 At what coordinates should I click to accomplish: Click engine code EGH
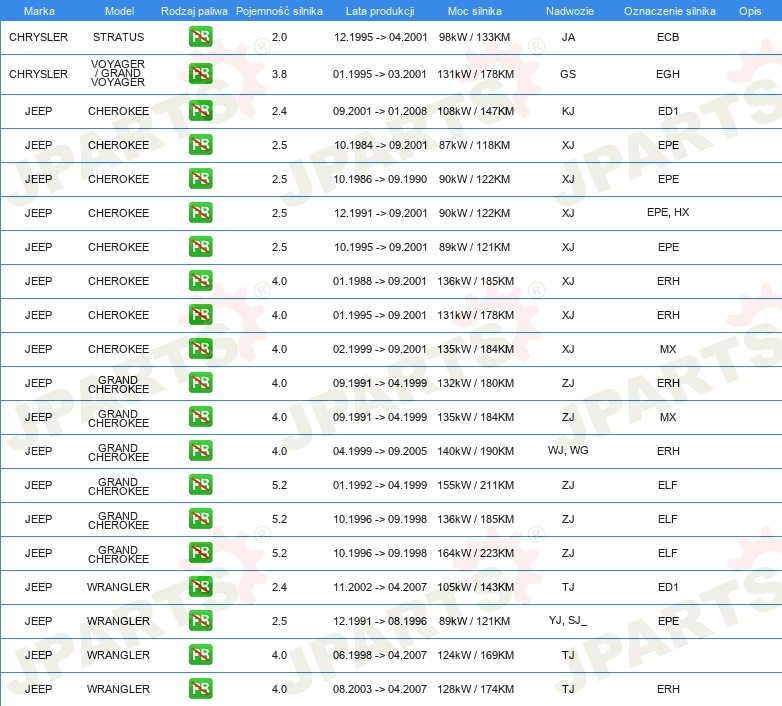pos(668,74)
